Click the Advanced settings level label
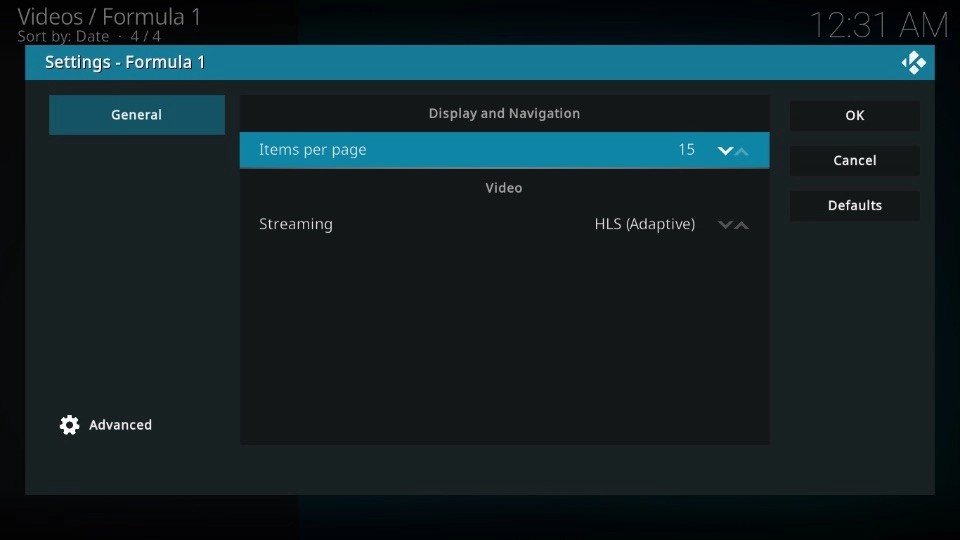This screenshot has width=960, height=540. pyautogui.click(x=121, y=425)
